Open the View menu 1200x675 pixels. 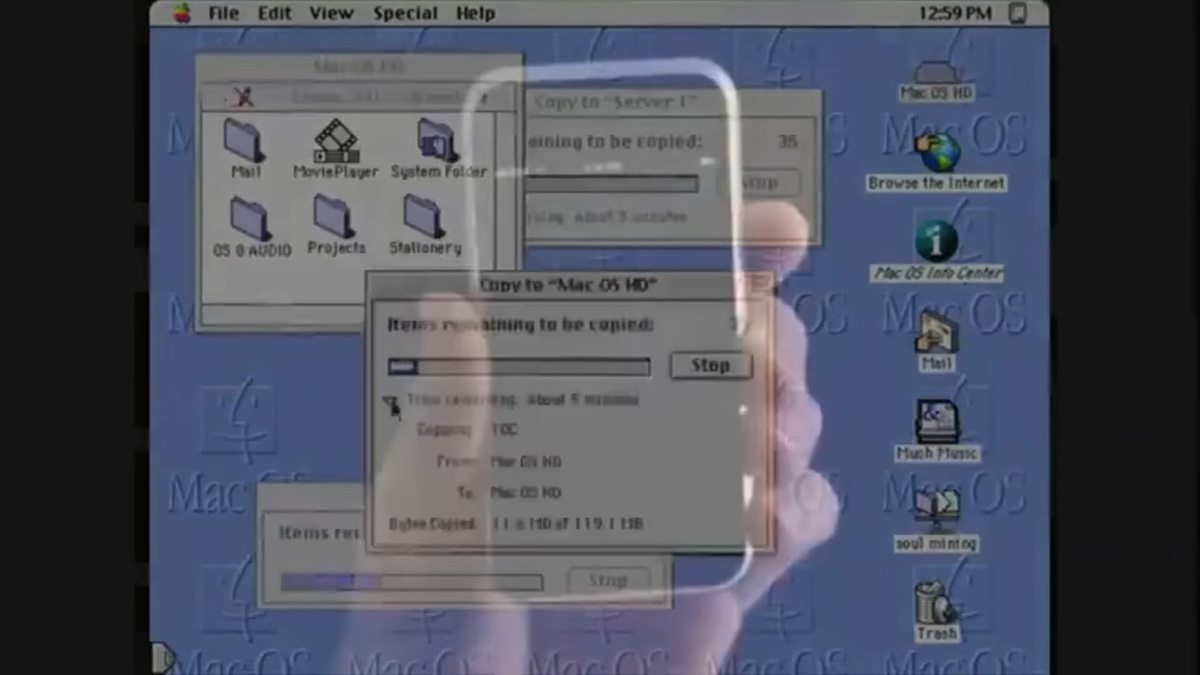click(331, 13)
